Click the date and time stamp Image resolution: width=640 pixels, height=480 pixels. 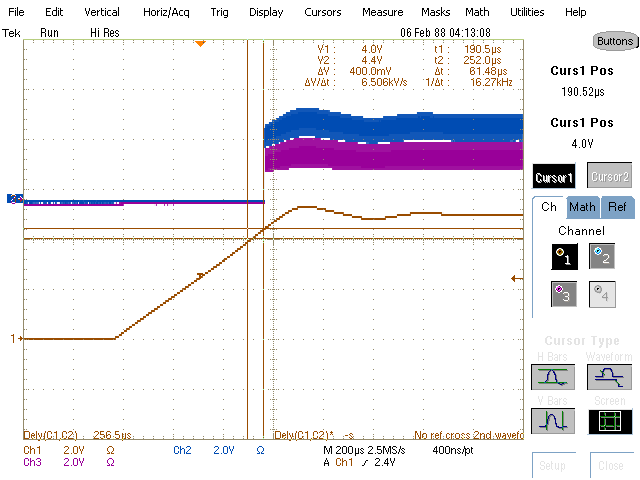coord(445,33)
